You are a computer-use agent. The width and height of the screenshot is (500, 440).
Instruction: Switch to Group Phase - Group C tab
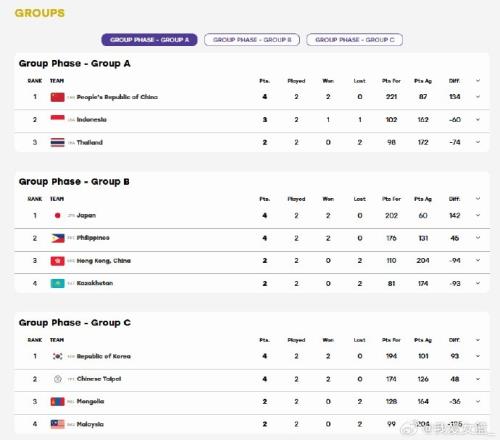pos(355,40)
